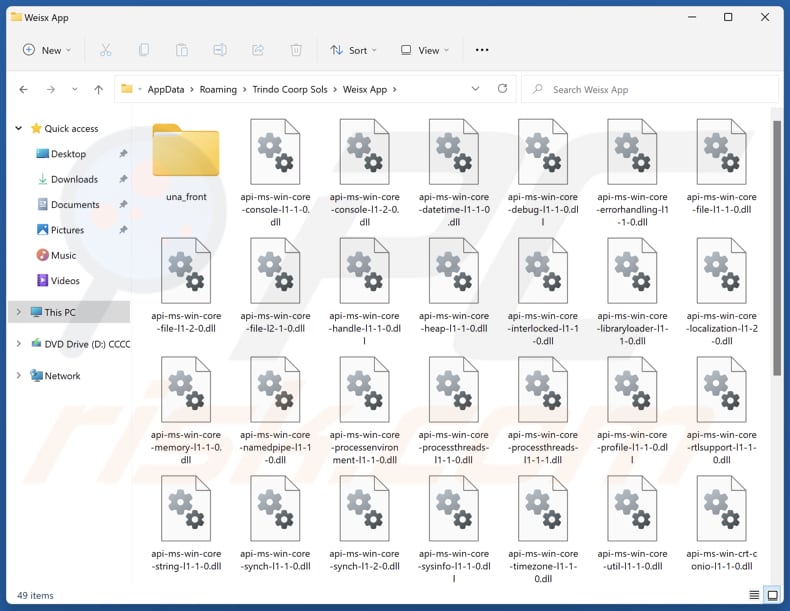Screen dimensions: 790x611
Task: Select api-ms-win-core-file-l1-1-0.dll file
Action: [x=721, y=167]
